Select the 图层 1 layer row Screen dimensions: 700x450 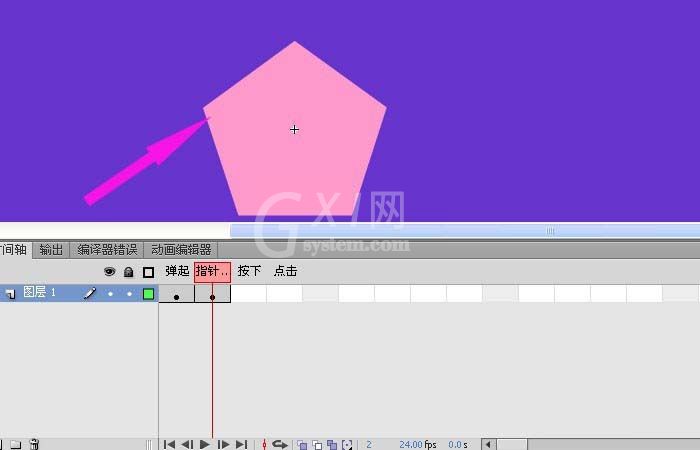click(79, 293)
